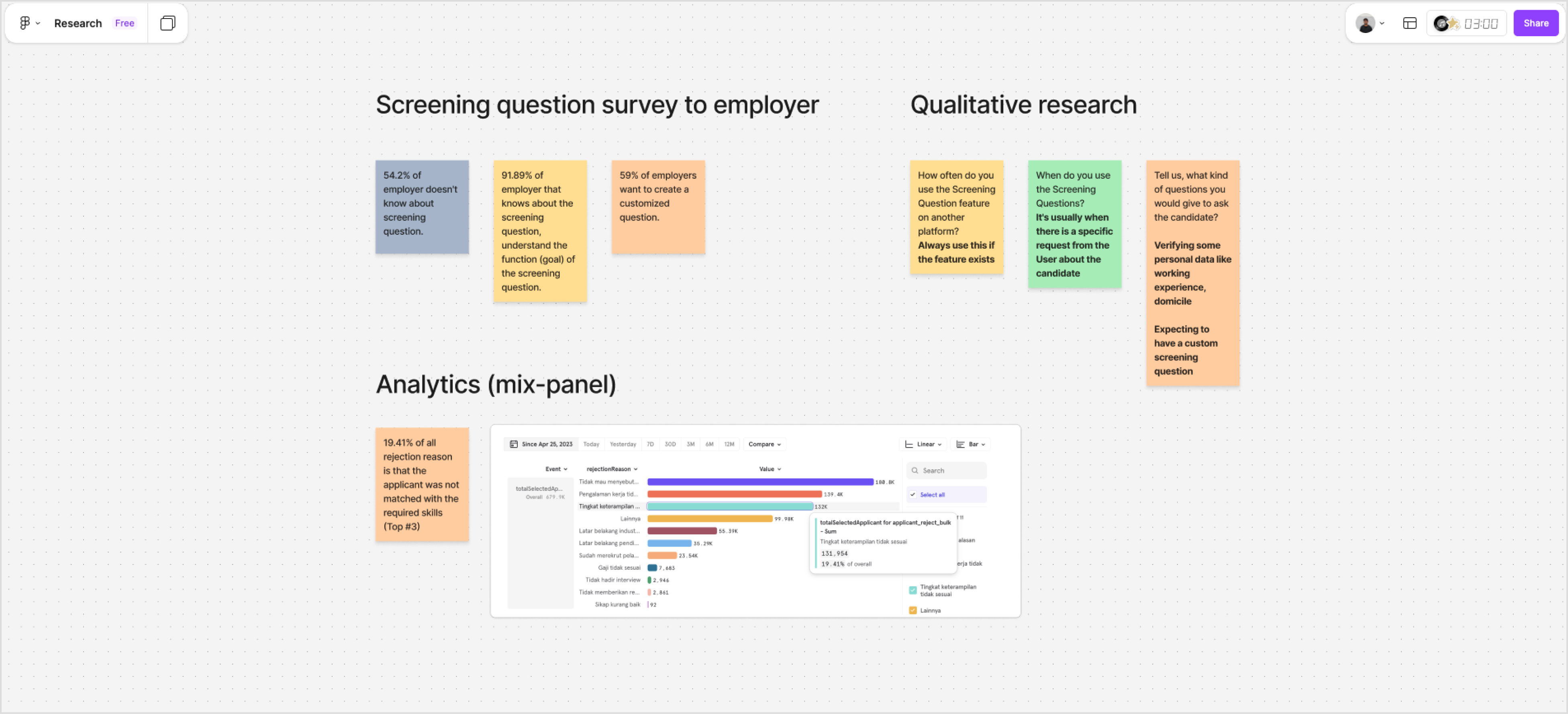Uncheck the Lainnya legend checkbox
This screenshot has width=1568, height=714.
[913, 610]
